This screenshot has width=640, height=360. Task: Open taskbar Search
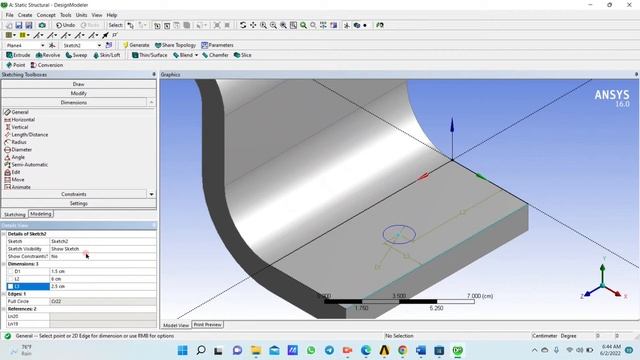(x=201, y=350)
